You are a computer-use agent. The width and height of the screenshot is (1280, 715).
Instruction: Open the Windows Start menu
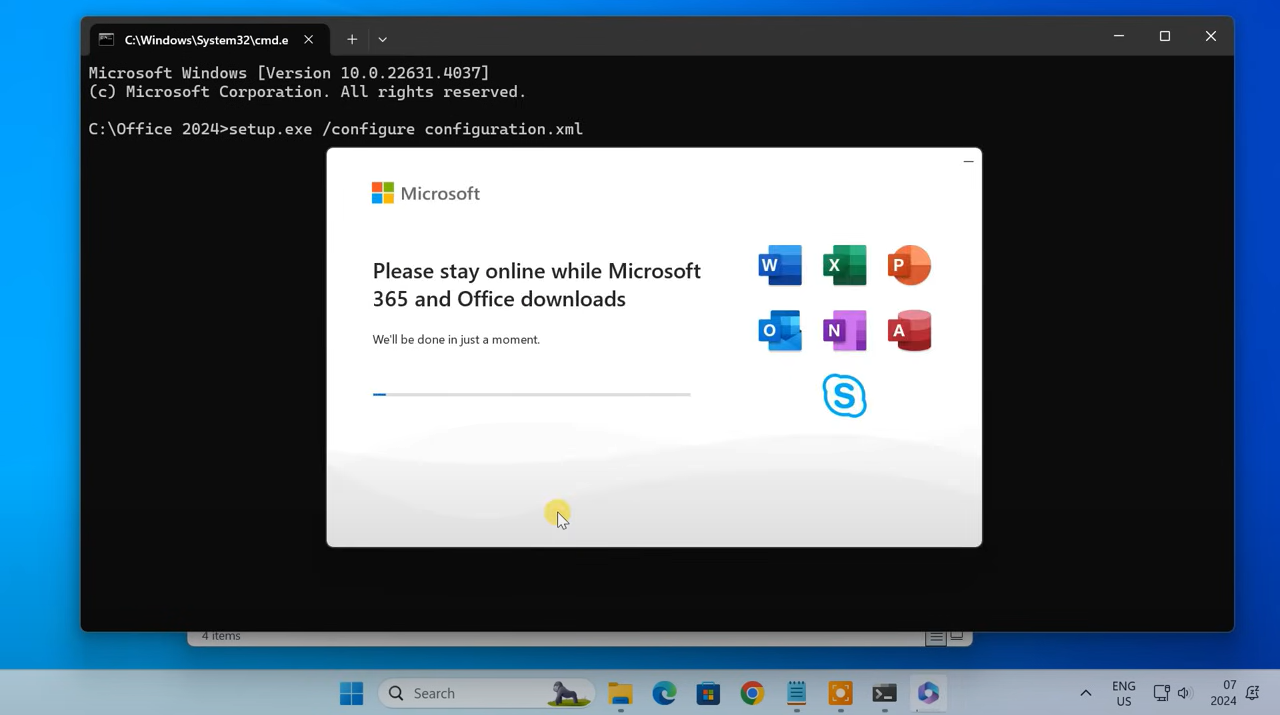tap(351, 693)
